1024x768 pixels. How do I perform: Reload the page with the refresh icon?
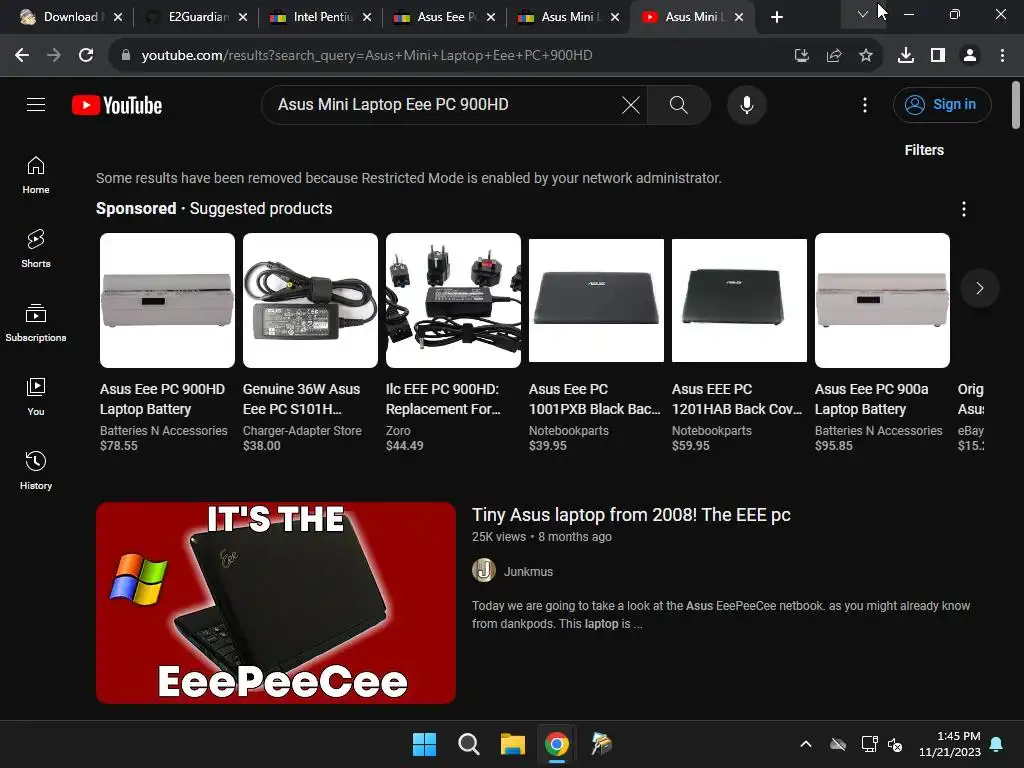tap(86, 56)
